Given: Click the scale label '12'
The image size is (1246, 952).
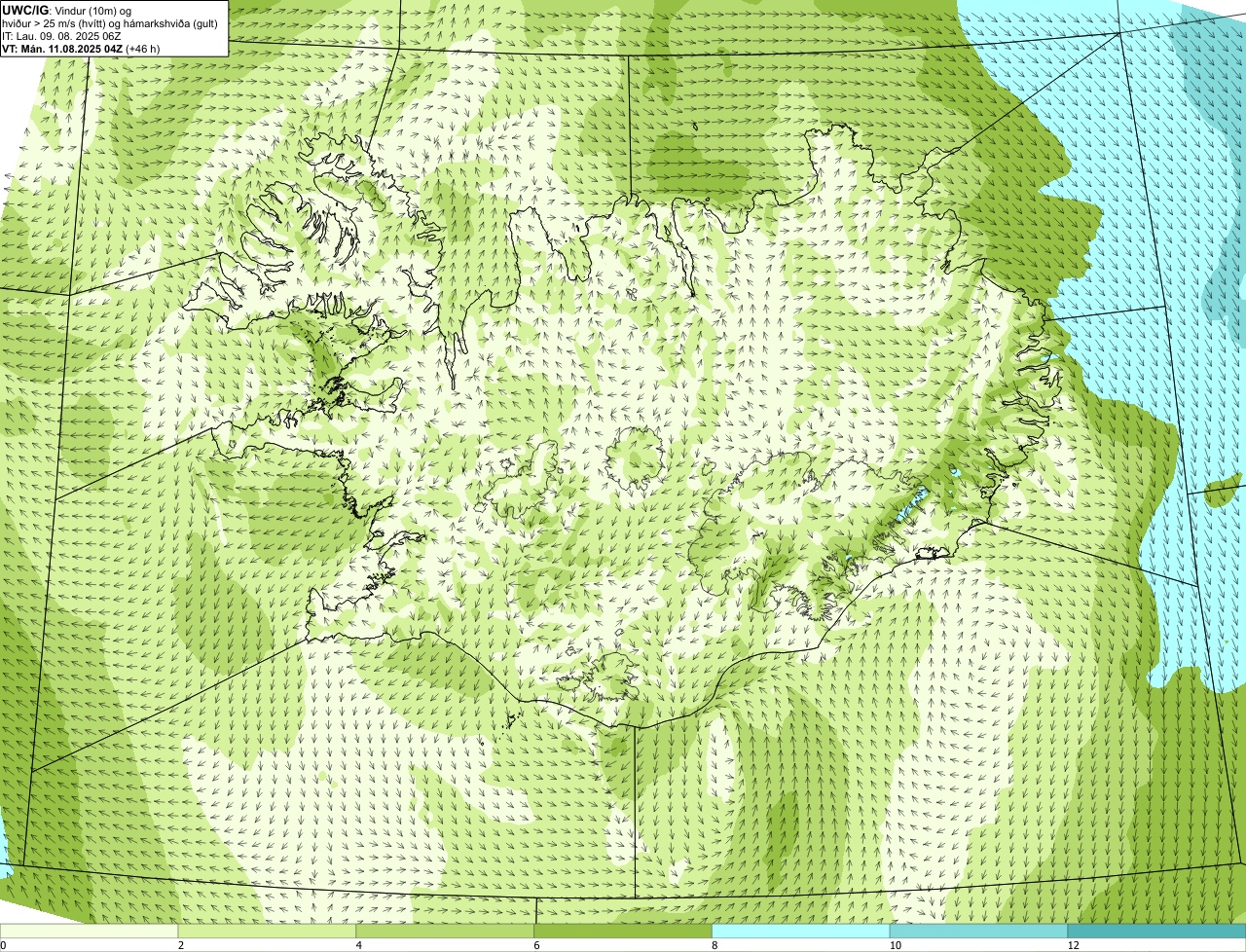Looking at the screenshot, I should [1073, 945].
